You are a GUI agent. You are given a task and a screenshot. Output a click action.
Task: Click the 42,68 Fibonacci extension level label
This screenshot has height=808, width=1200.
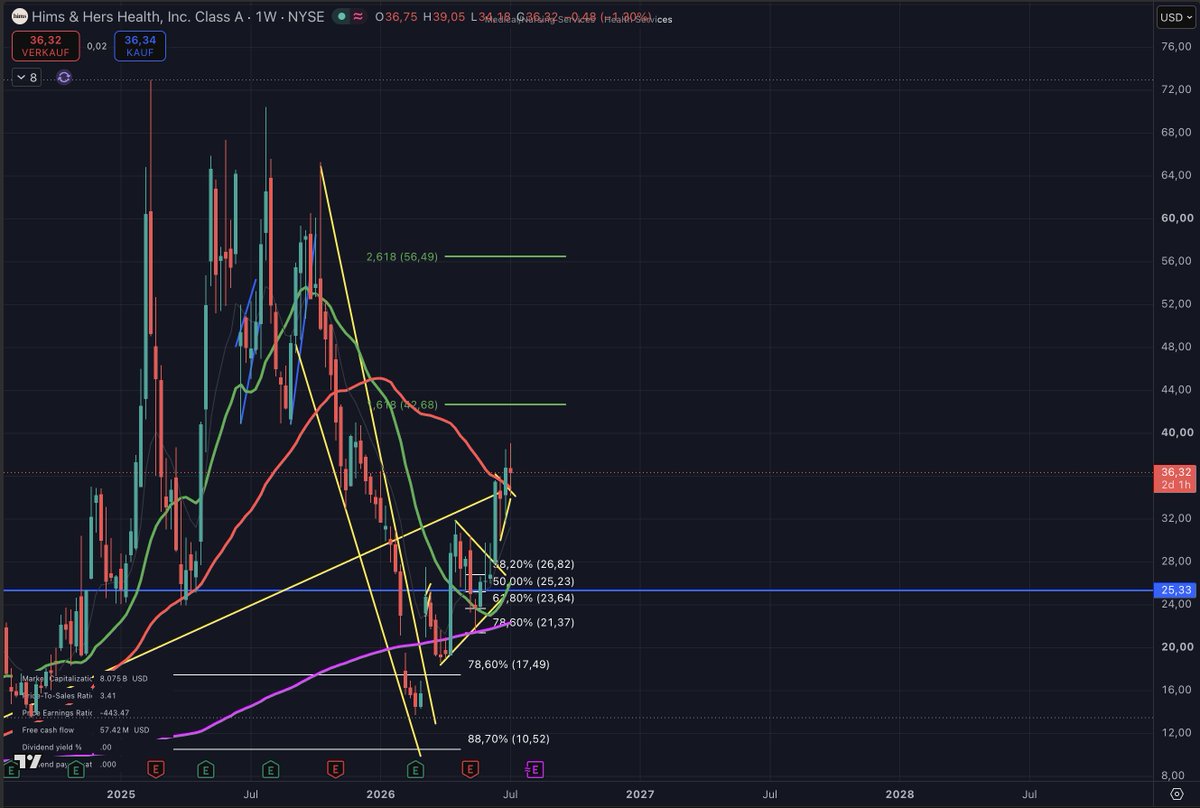point(403,404)
